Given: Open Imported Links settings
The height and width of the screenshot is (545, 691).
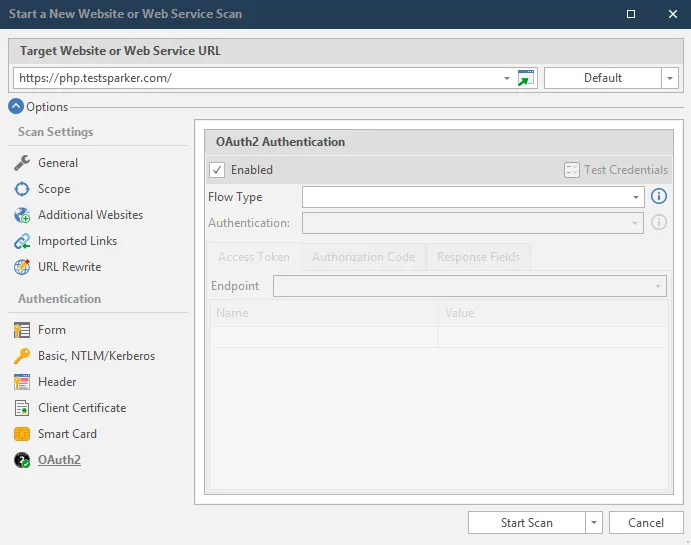Looking at the screenshot, I should click(x=77, y=241).
